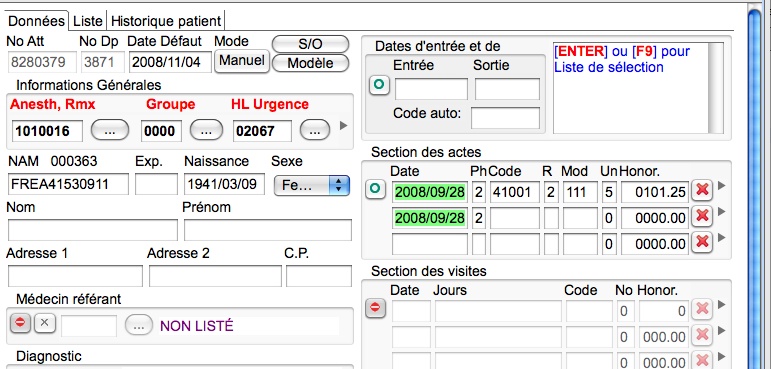Expand details of third act row
Screen dimensions: 771x369
(721, 237)
